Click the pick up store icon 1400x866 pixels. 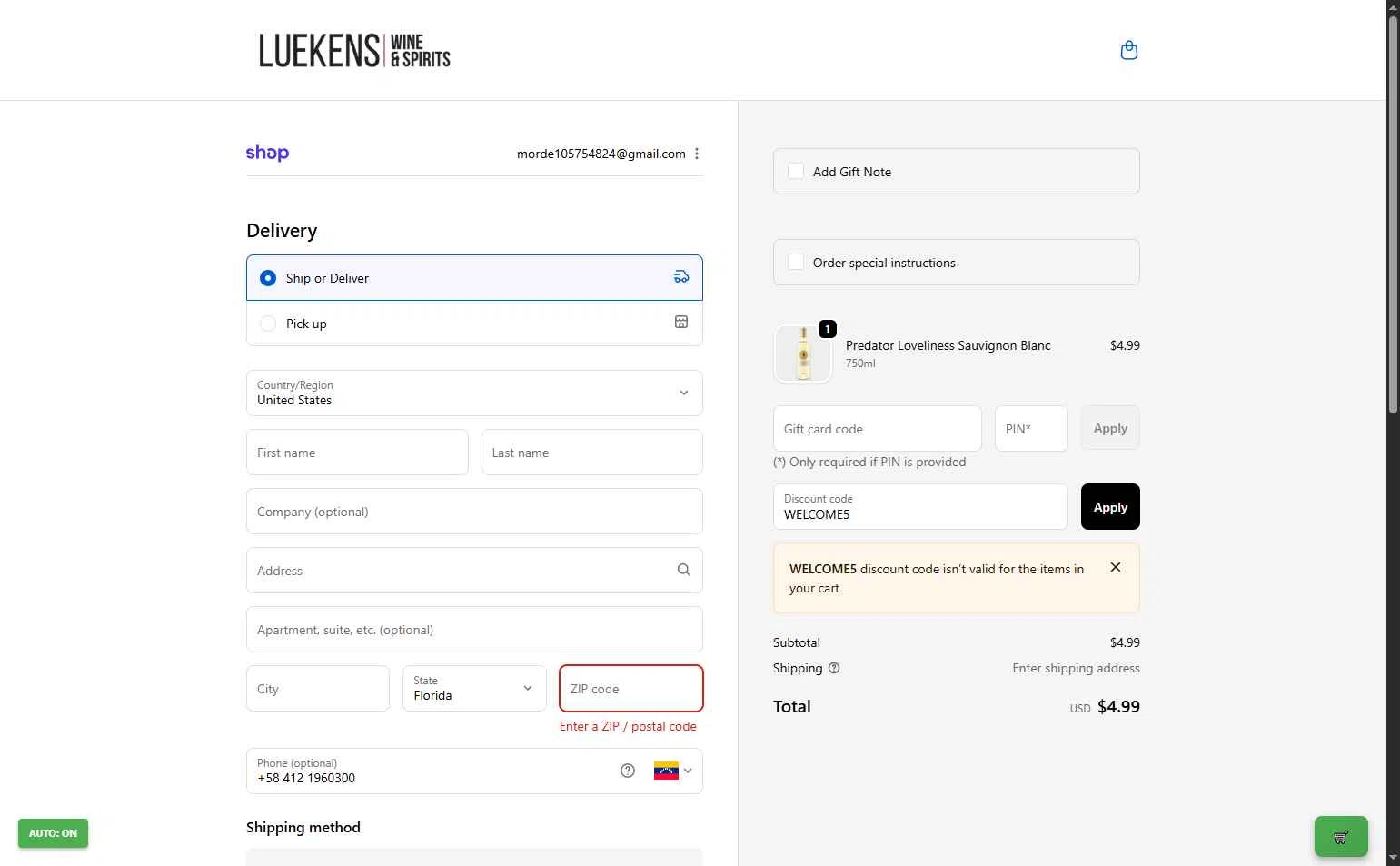coord(681,323)
